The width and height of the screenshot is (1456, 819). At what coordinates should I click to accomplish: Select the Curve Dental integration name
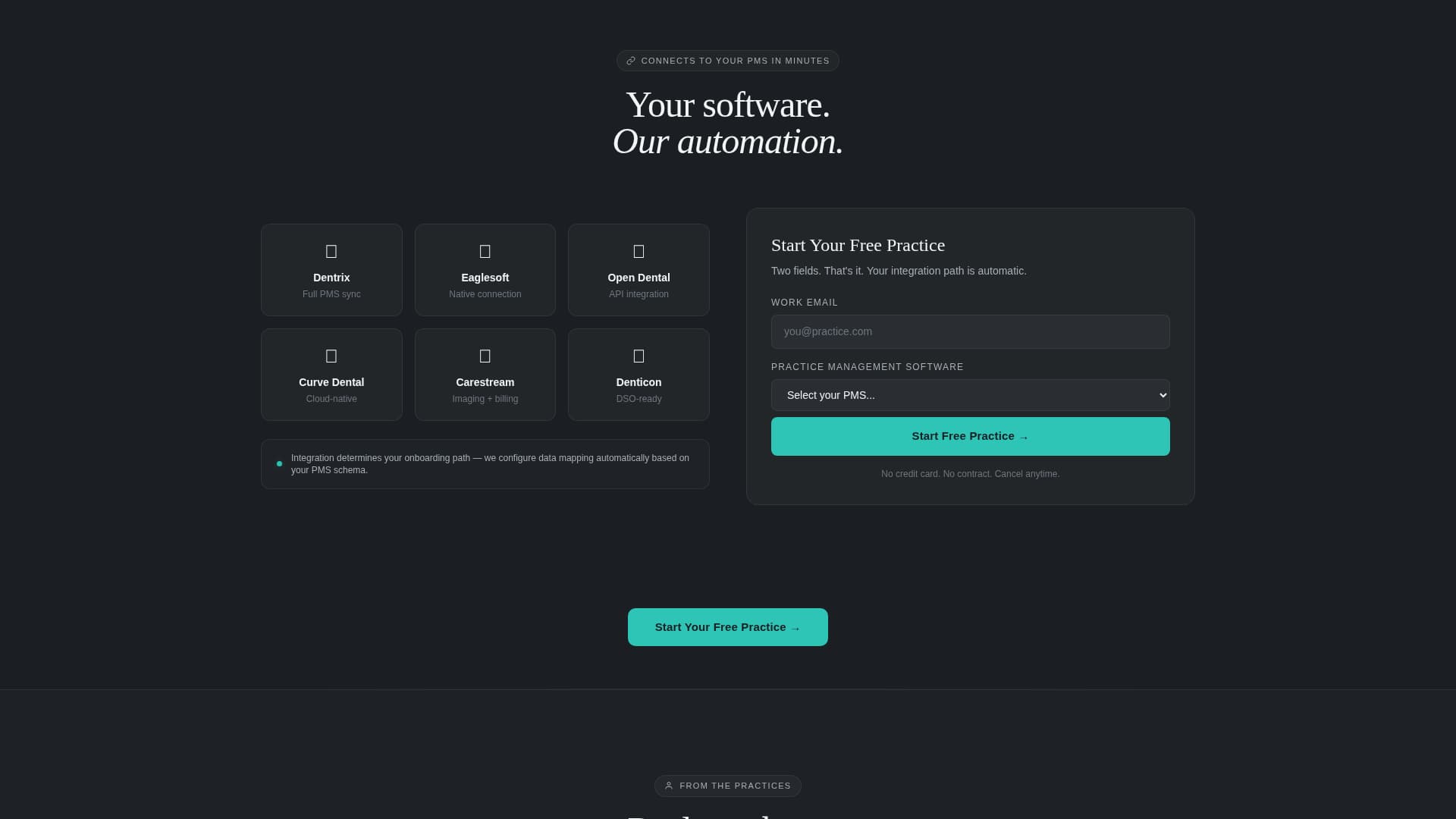(x=331, y=382)
